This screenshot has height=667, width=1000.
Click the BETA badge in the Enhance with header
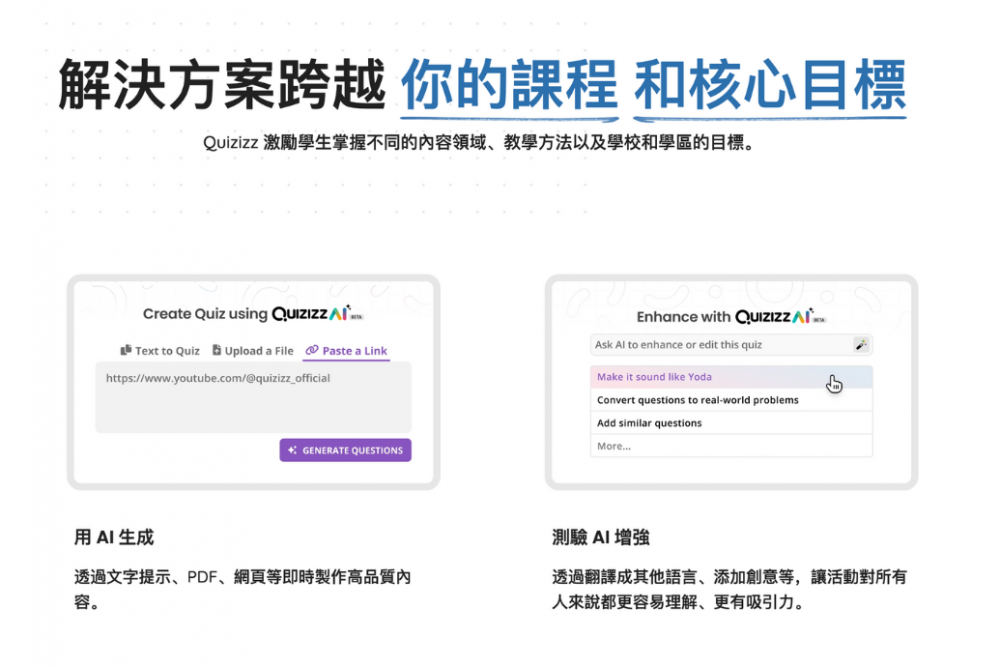point(819,321)
